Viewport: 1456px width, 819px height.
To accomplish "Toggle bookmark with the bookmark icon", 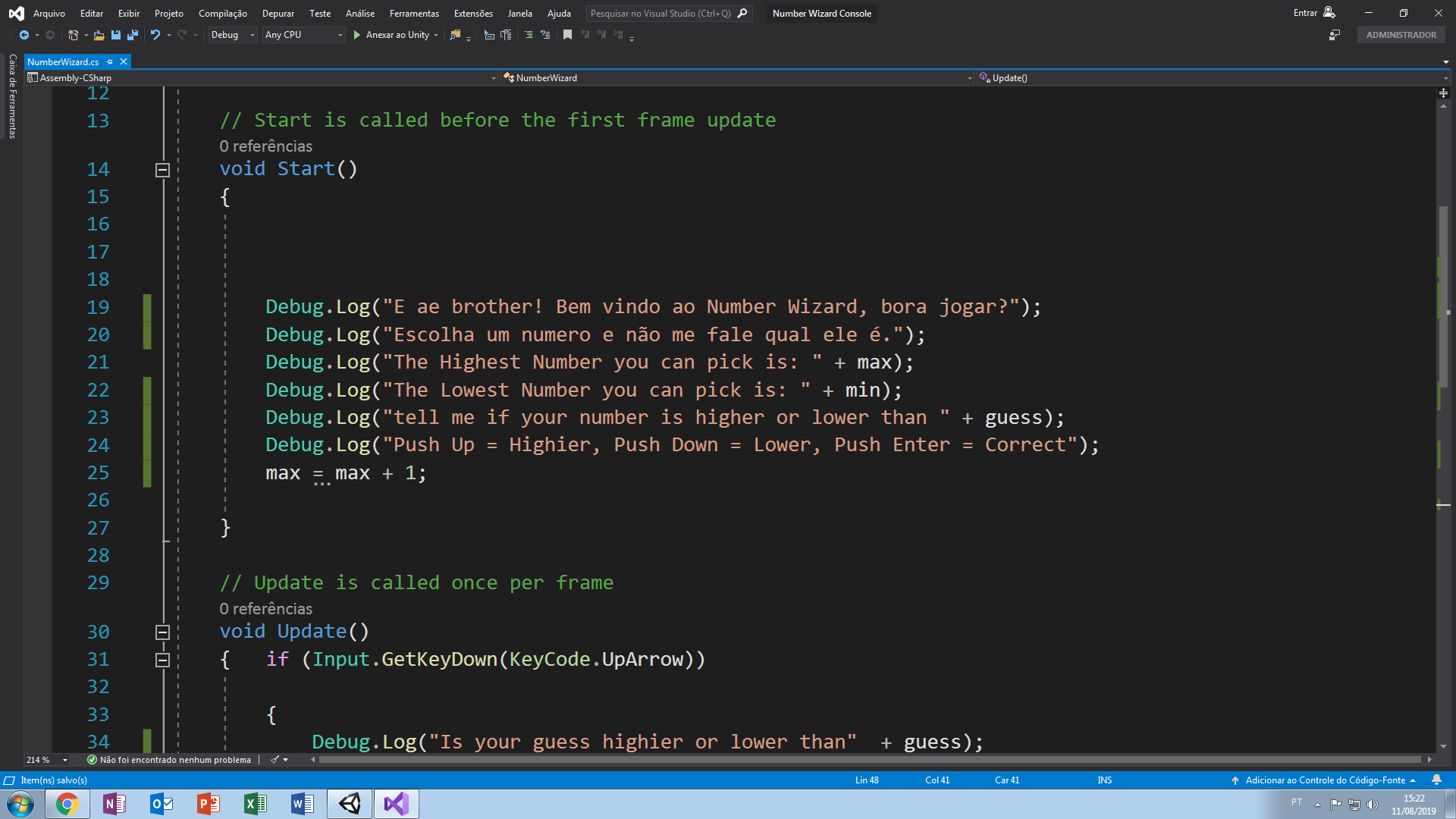I will pyautogui.click(x=567, y=35).
